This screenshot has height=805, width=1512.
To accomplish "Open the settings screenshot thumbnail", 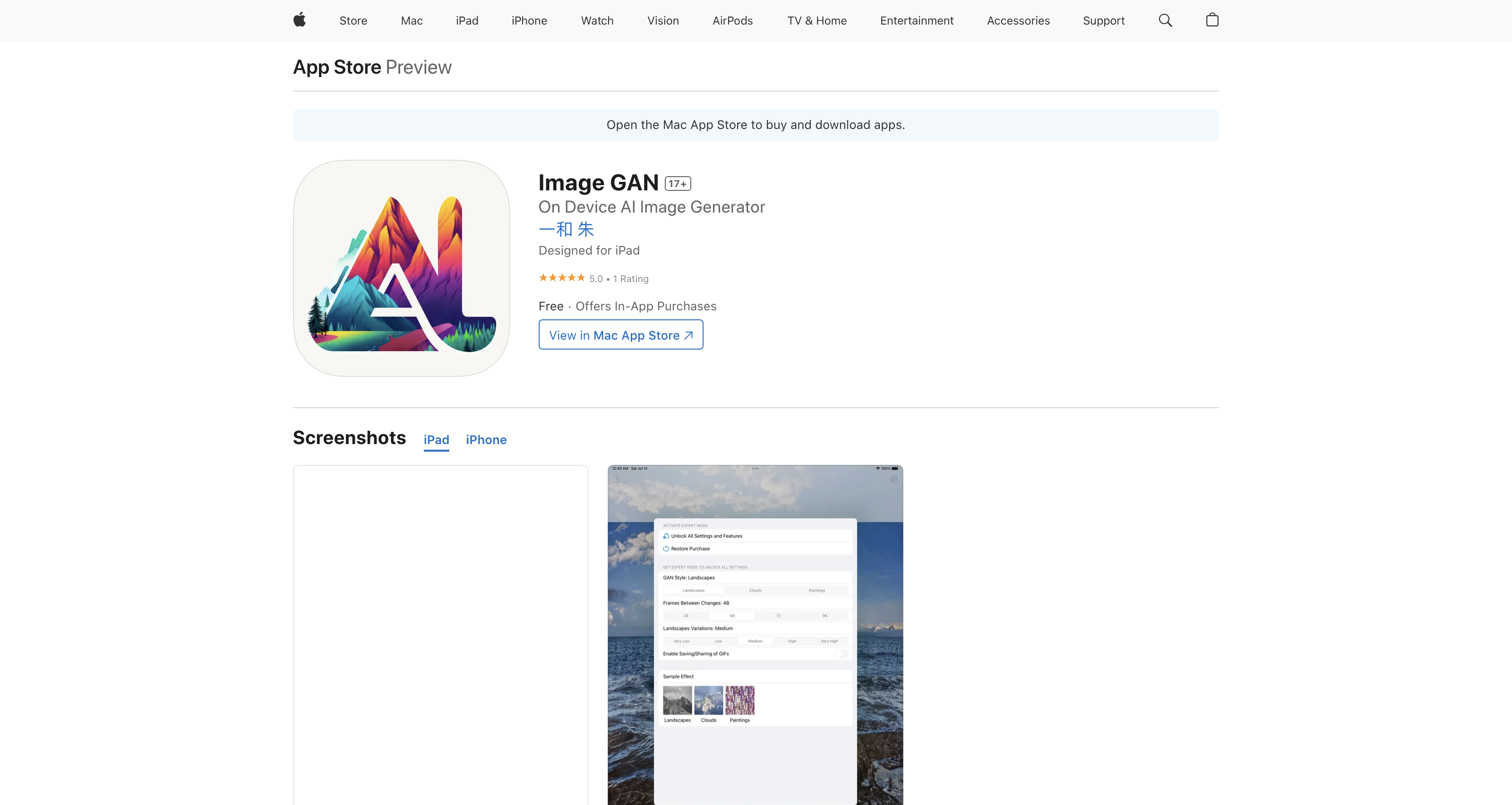I will (756, 635).
